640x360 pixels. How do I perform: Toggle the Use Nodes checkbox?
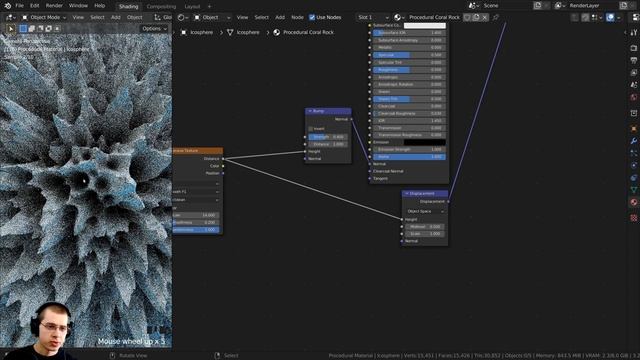pyautogui.click(x=312, y=17)
